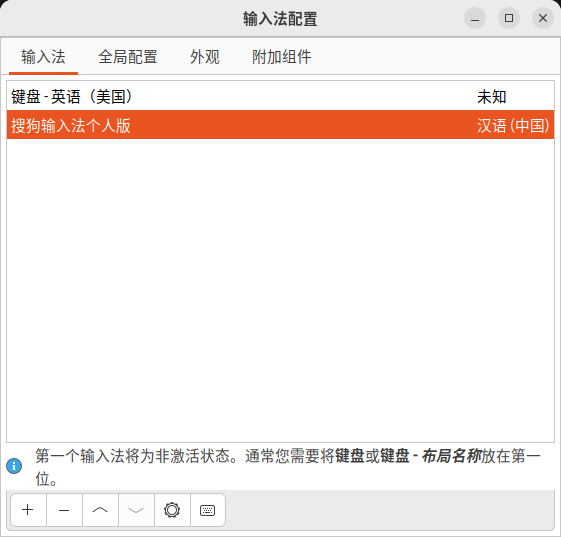The height and width of the screenshot is (537, 561).
Task: Remove selected input method with minus icon
Action: (x=64, y=510)
